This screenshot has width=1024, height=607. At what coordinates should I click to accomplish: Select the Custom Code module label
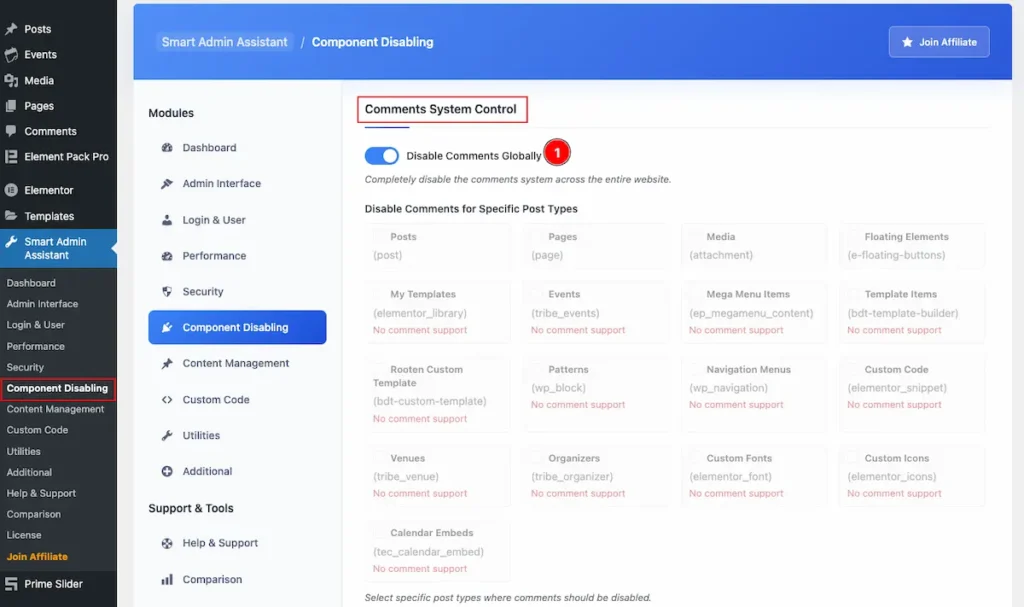[x=216, y=399]
